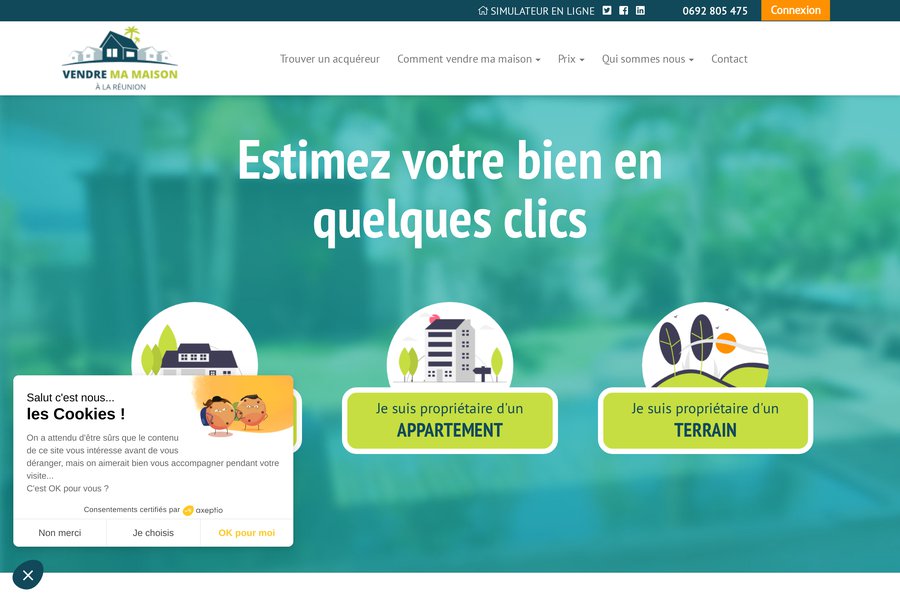The width and height of the screenshot is (900, 600).
Task: Open the Facebook social icon
Action: 623,10
